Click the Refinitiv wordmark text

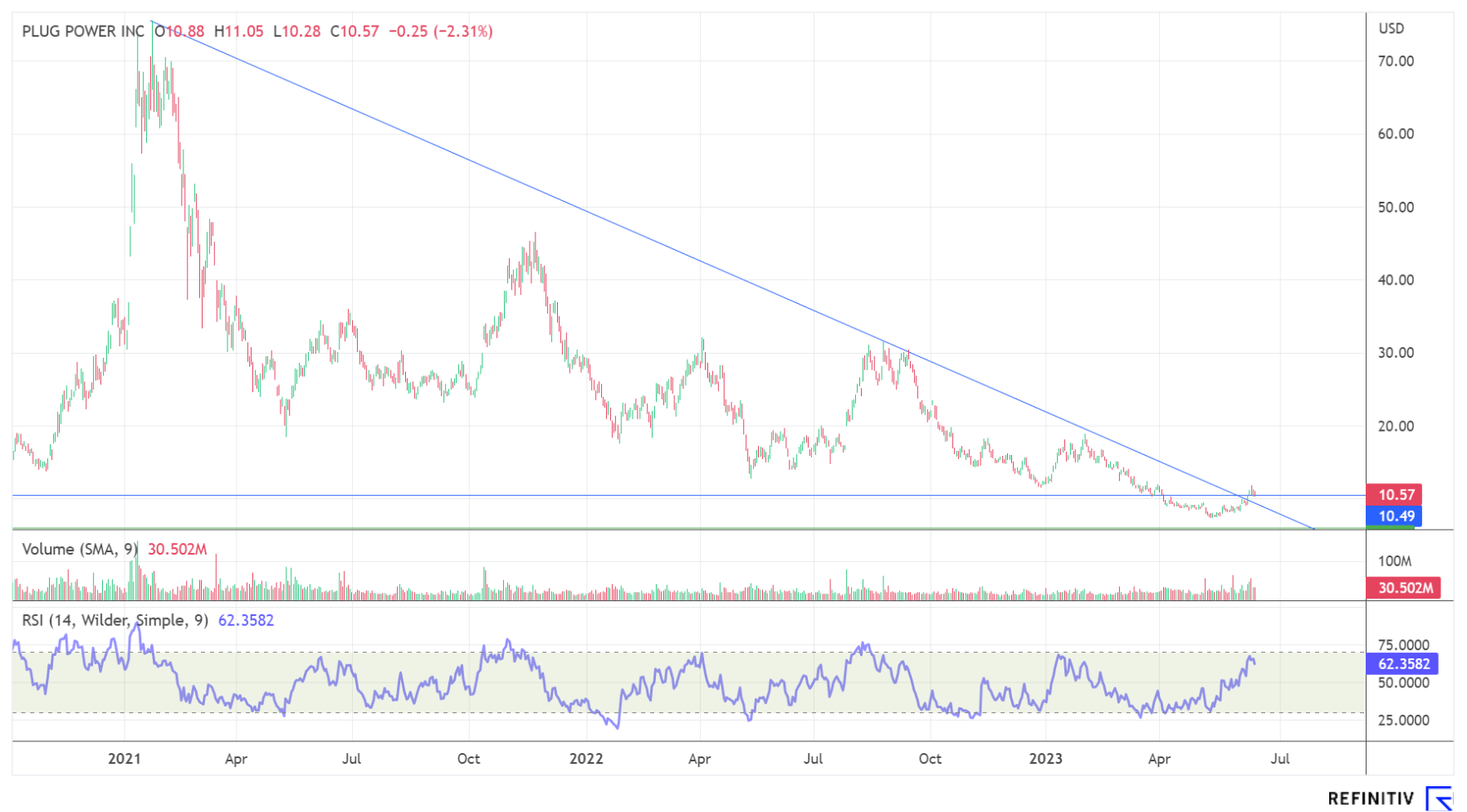pos(1371,798)
